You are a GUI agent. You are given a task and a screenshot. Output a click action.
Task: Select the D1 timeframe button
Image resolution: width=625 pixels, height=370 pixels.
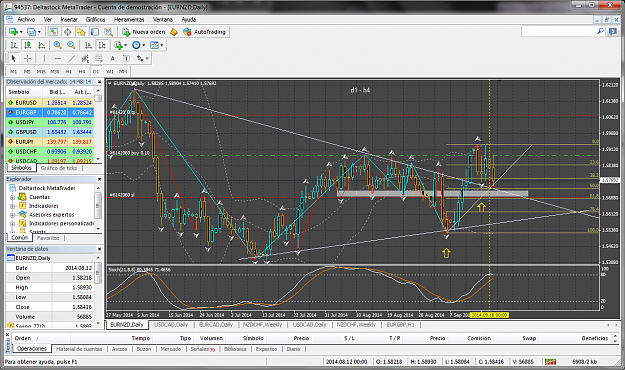[x=96, y=71]
